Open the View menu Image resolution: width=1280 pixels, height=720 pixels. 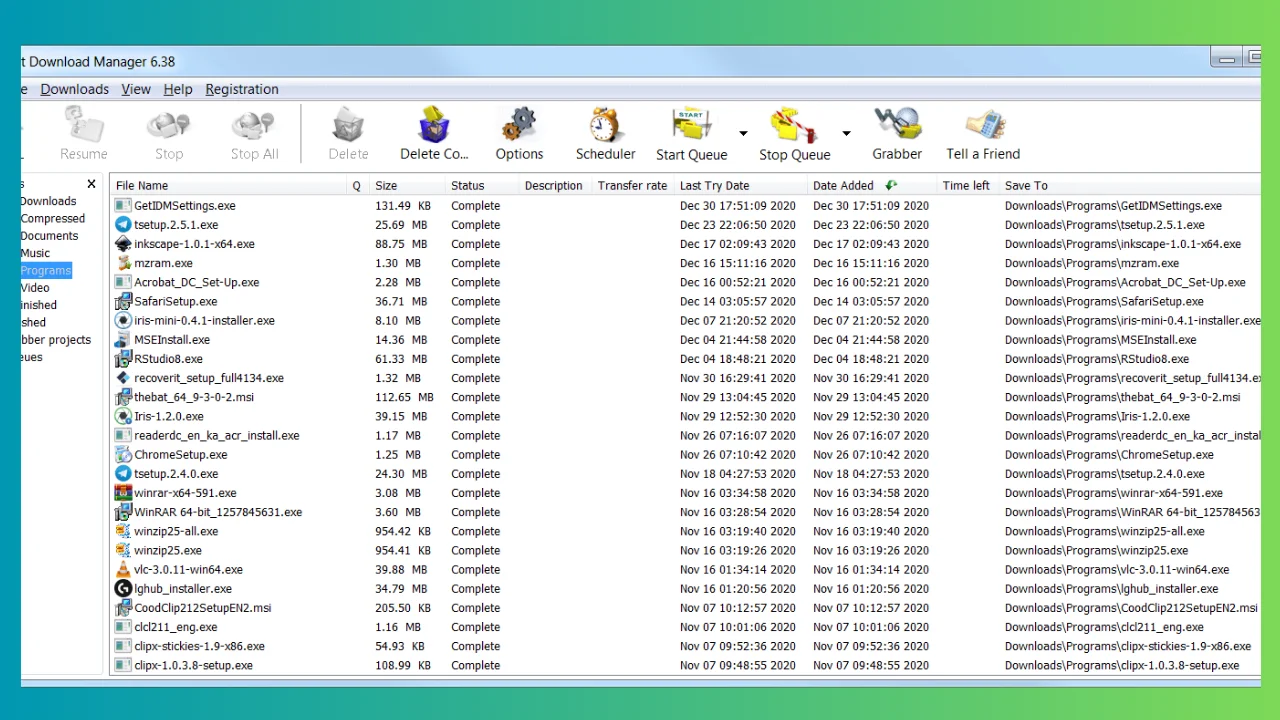pyautogui.click(x=136, y=89)
